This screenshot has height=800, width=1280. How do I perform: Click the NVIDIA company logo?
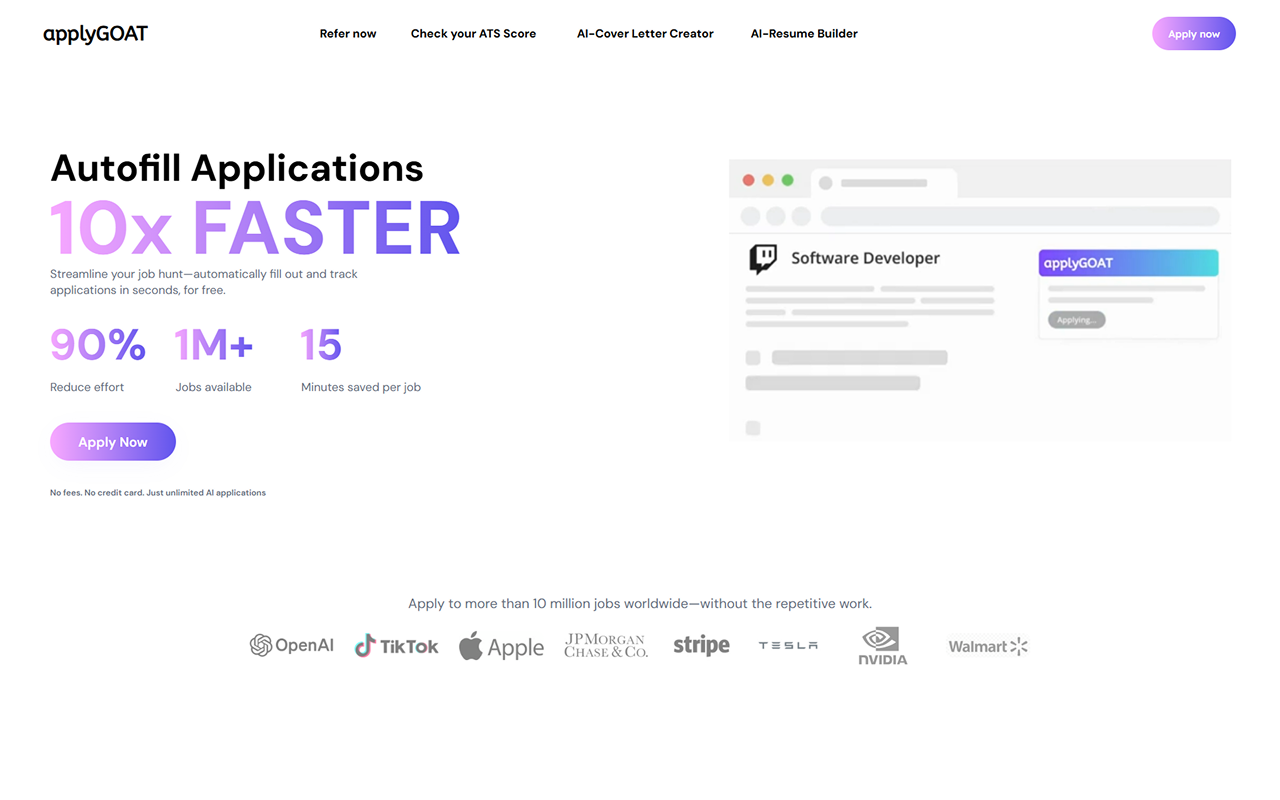coord(882,646)
